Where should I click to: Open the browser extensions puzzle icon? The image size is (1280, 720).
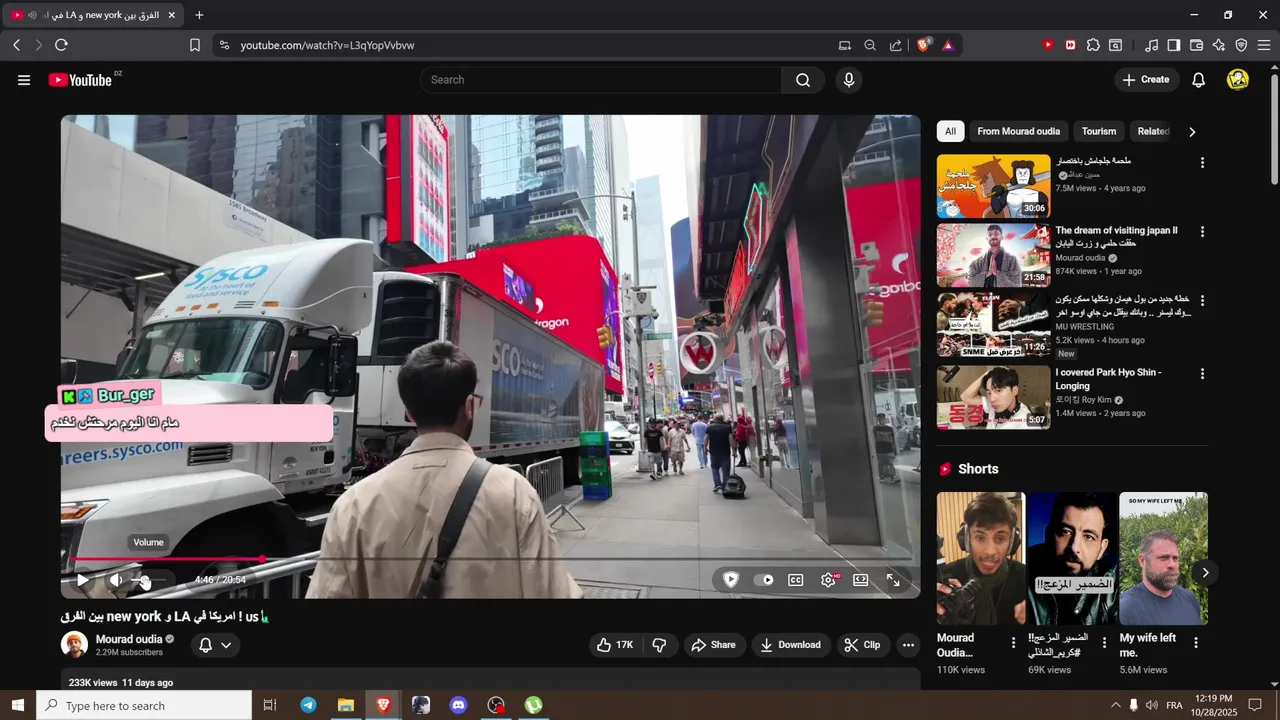[x=1093, y=45]
